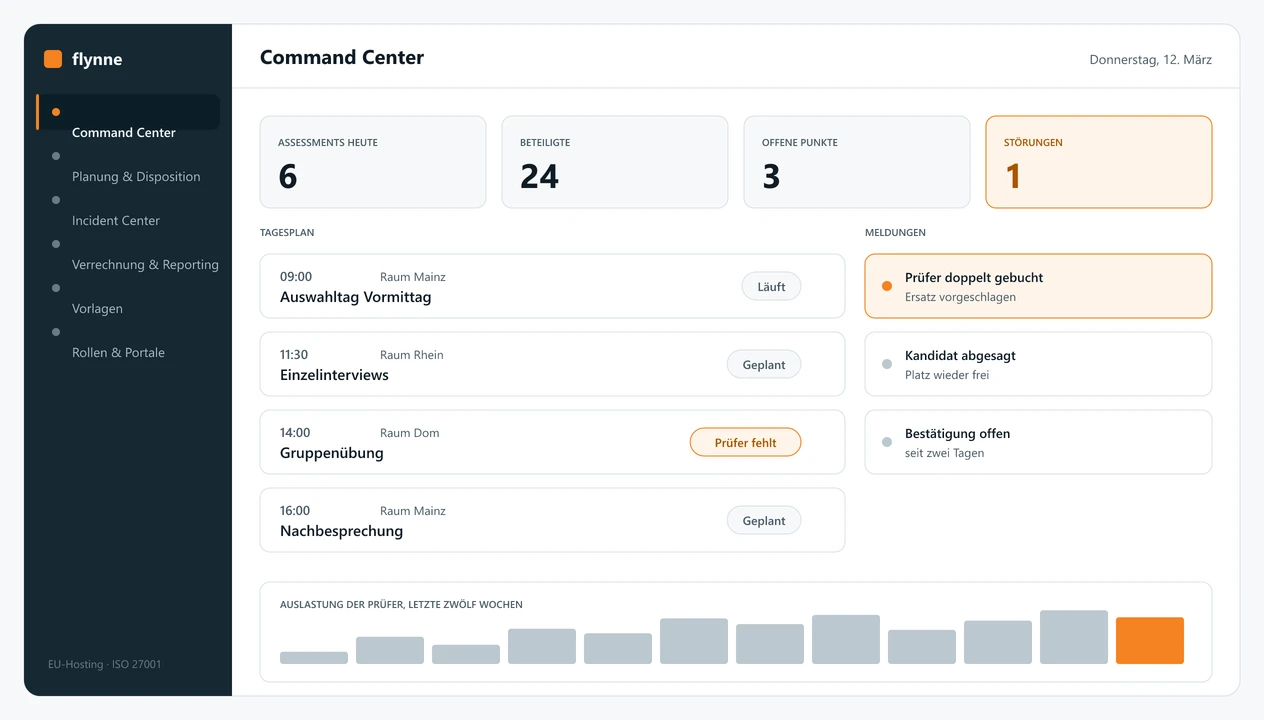
Task: Click the orange dot above Command Center
Action: [x=56, y=112]
